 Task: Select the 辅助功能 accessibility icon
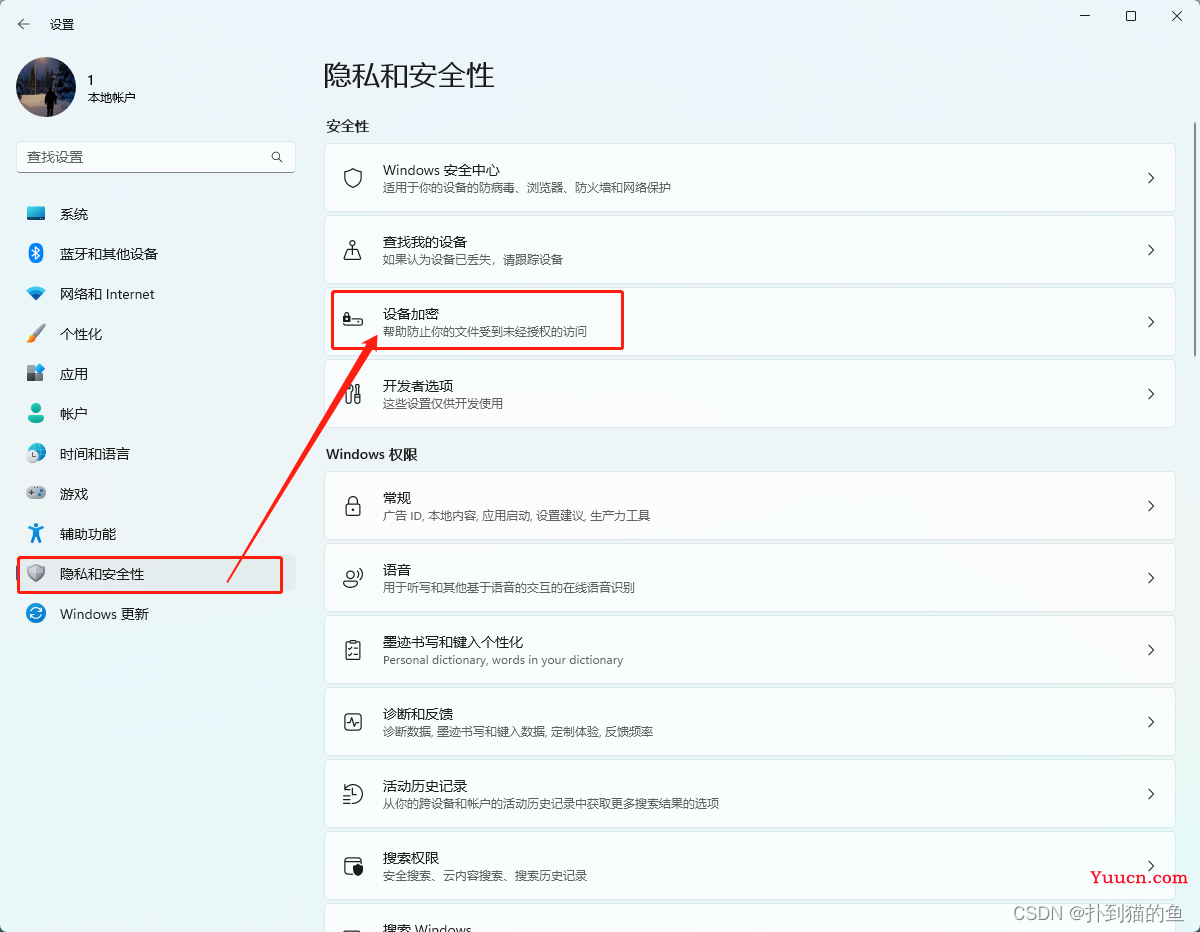click(36, 534)
